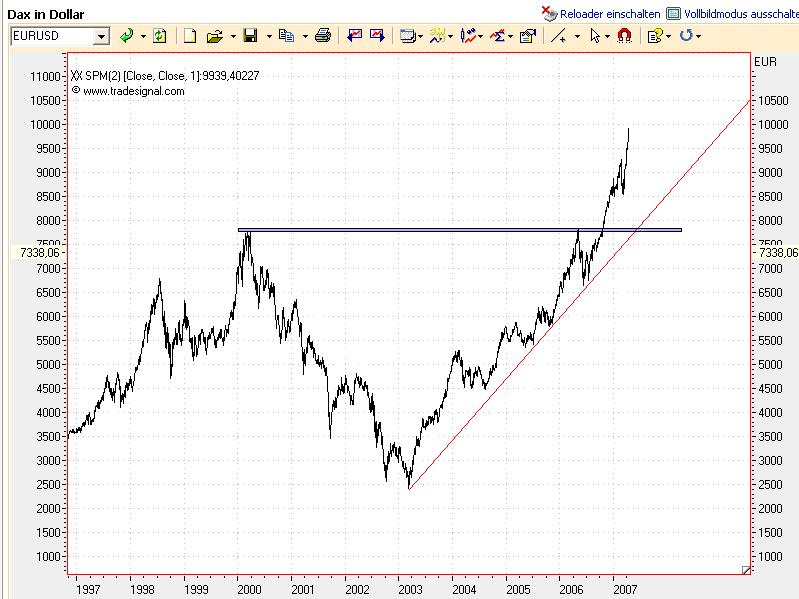Click the chart resize grip at corner
The image size is (799, 599).
pos(746,570)
